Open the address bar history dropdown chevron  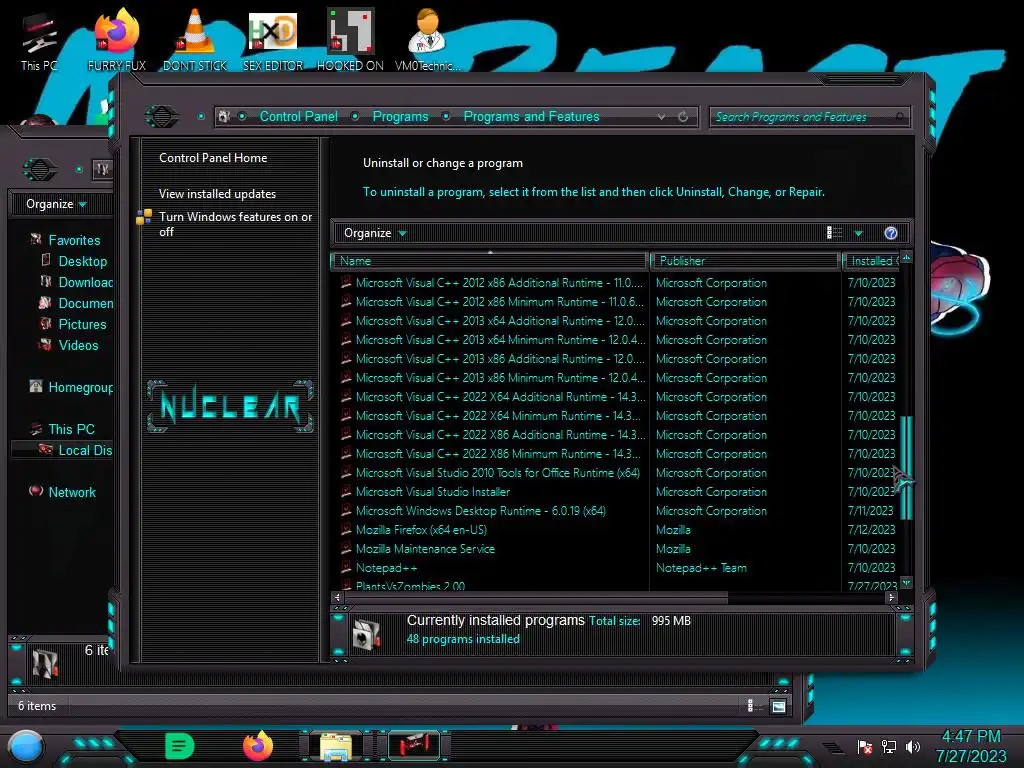[662, 117]
